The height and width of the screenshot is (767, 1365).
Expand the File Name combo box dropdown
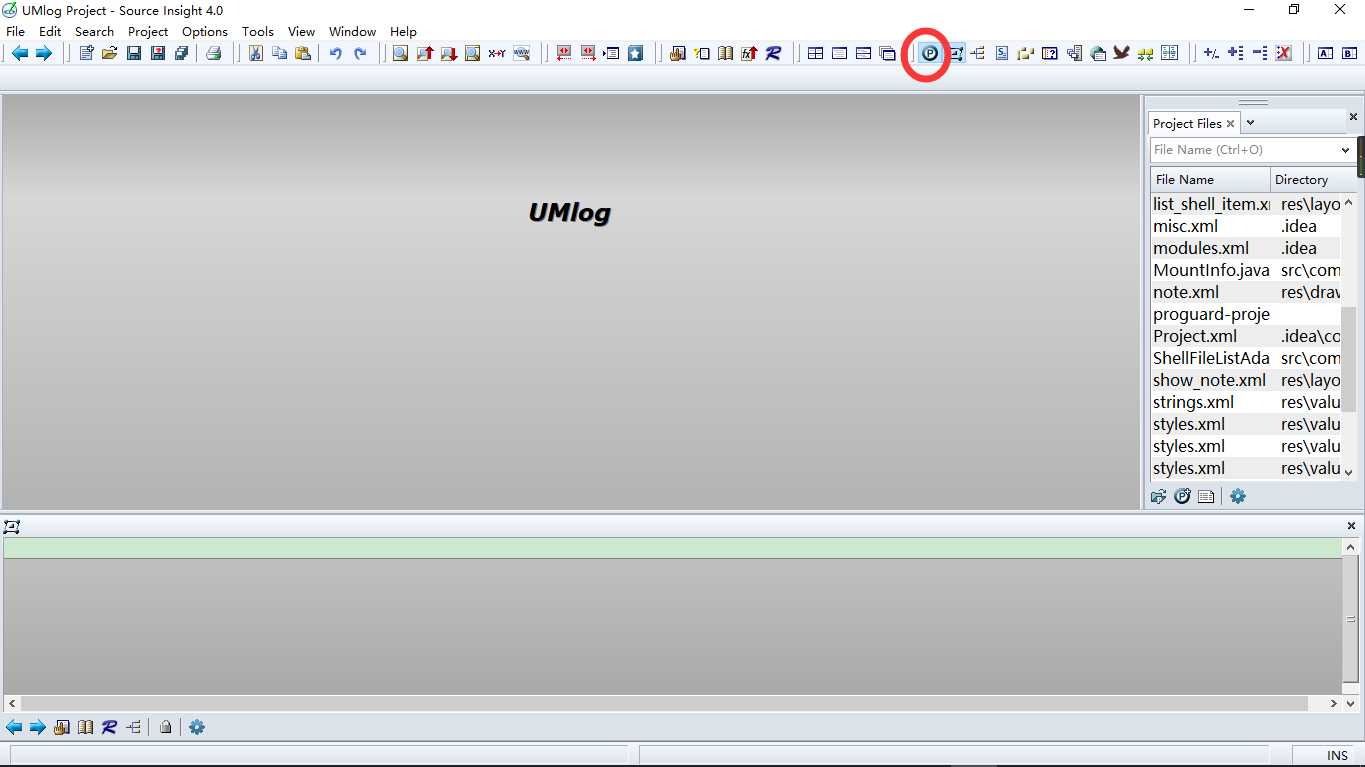(x=1345, y=150)
